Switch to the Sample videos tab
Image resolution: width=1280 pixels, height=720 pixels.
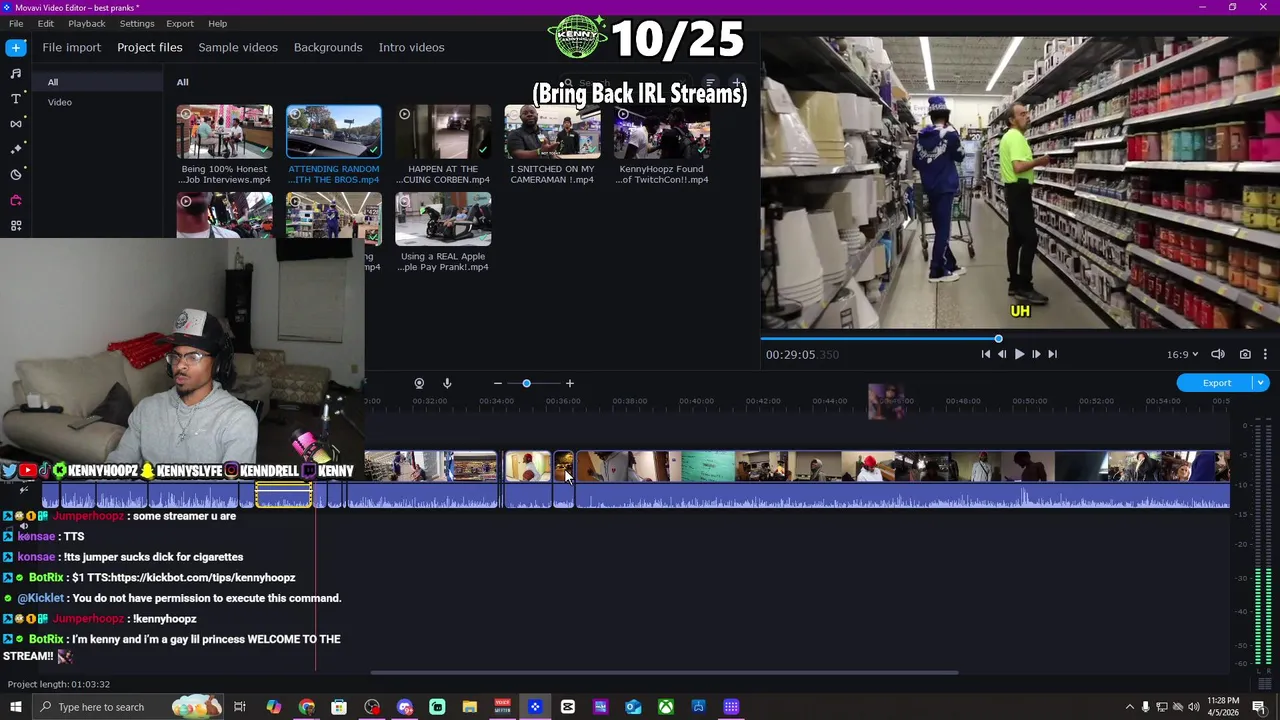[x=238, y=47]
